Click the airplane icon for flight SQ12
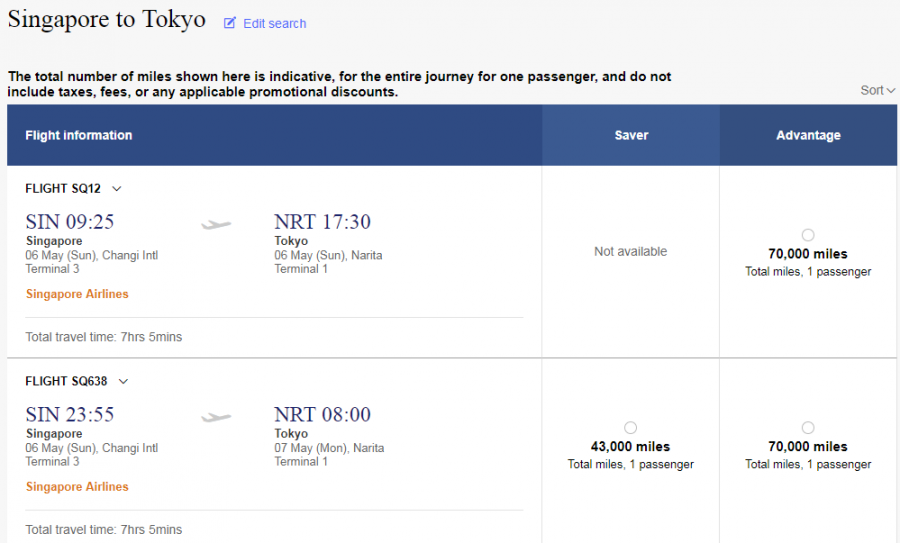The image size is (900, 543). click(x=216, y=224)
